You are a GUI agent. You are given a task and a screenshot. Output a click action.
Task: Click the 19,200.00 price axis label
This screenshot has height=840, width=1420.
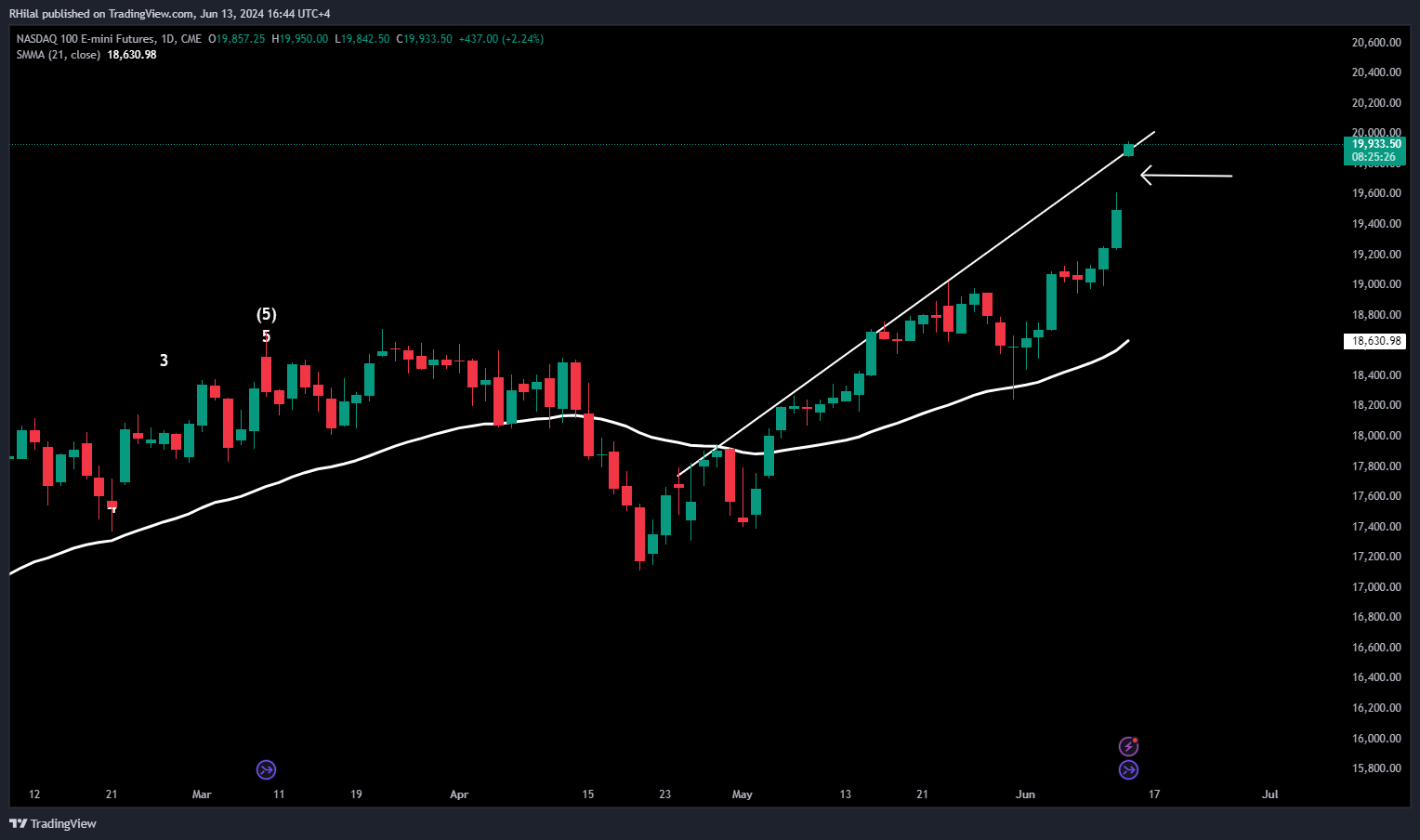pyautogui.click(x=1376, y=255)
